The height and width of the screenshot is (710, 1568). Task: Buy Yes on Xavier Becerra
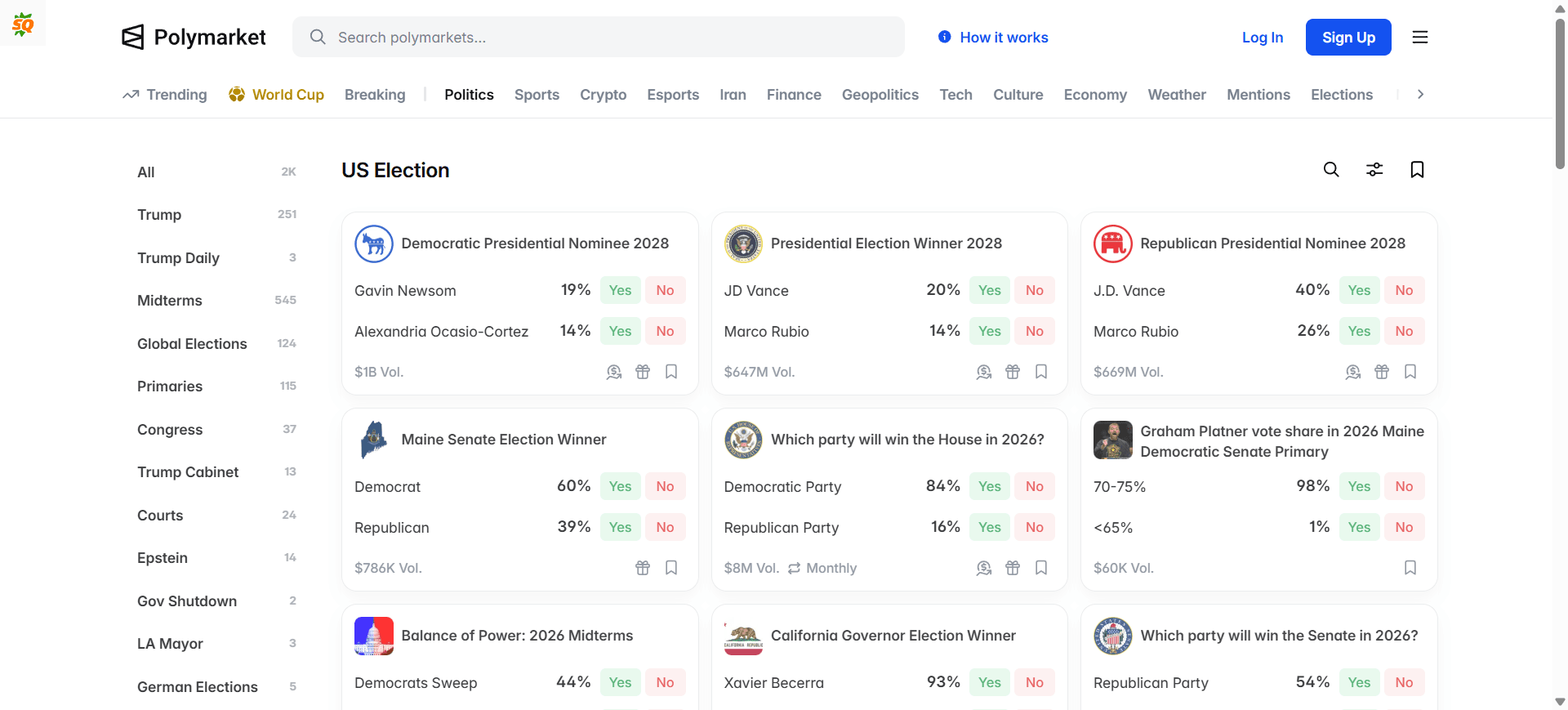(x=990, y=682)
